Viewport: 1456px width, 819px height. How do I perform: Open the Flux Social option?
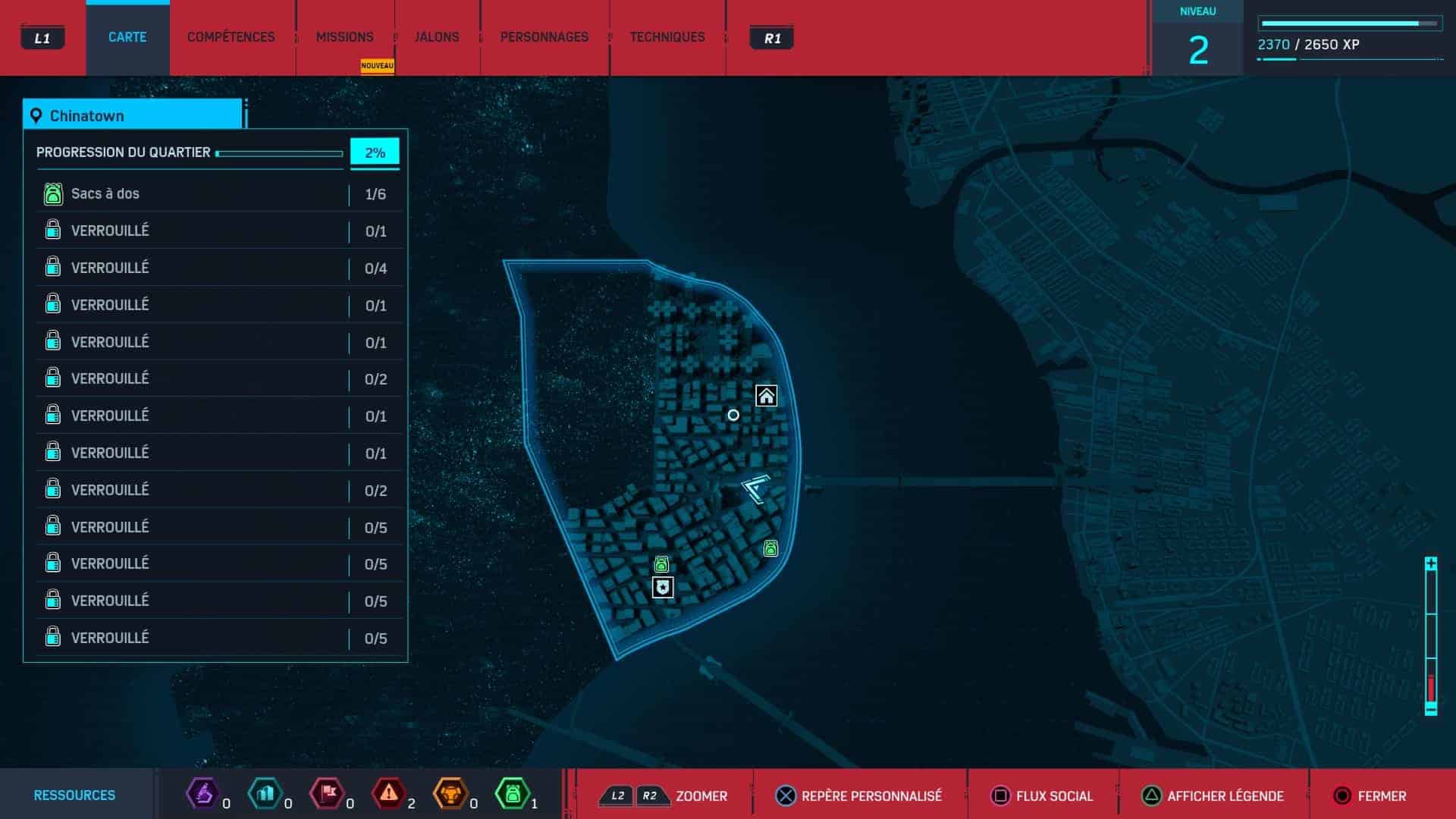point(1042,795)
